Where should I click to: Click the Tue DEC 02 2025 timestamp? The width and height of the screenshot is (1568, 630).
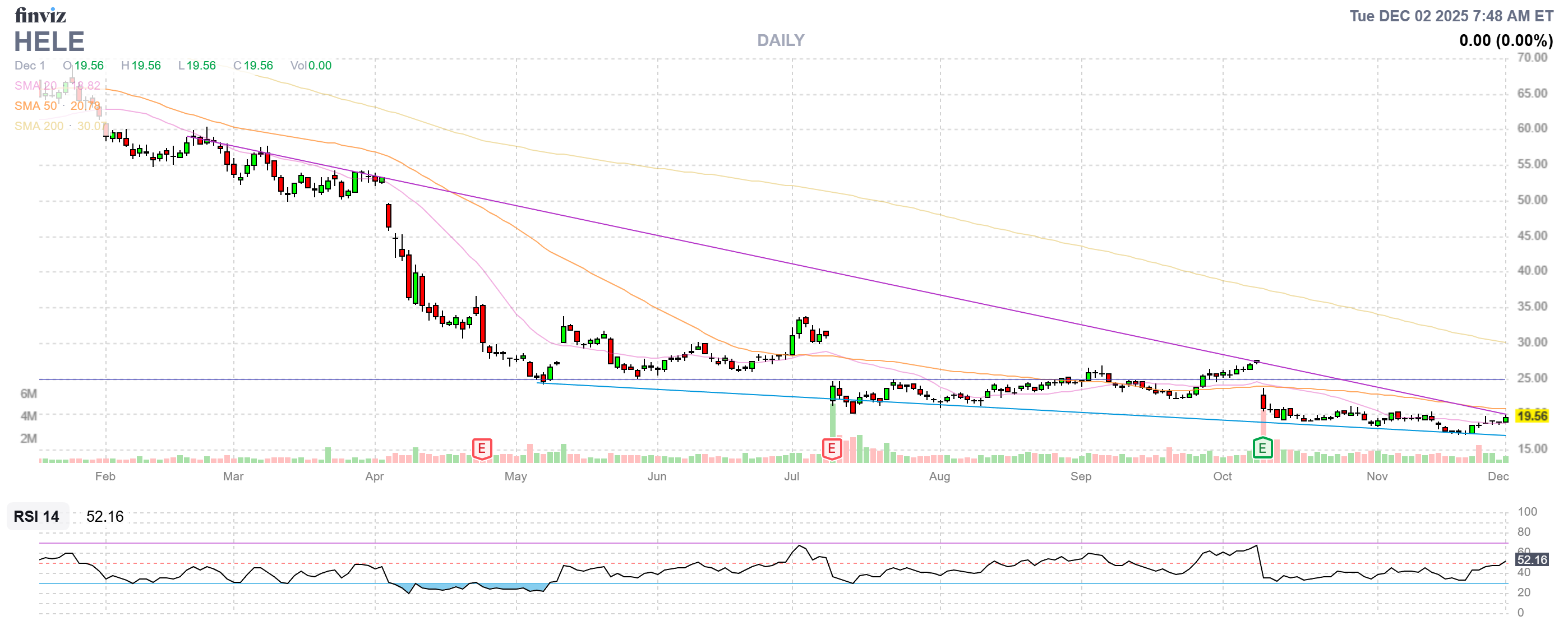pyautogui.click(x=1451, y=16)
